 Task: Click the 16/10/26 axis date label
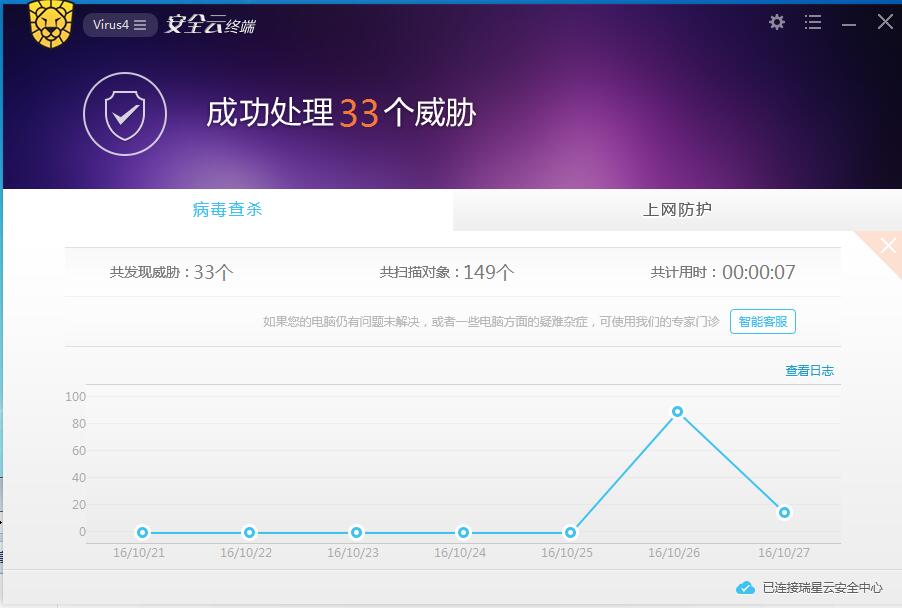point(674,553)
